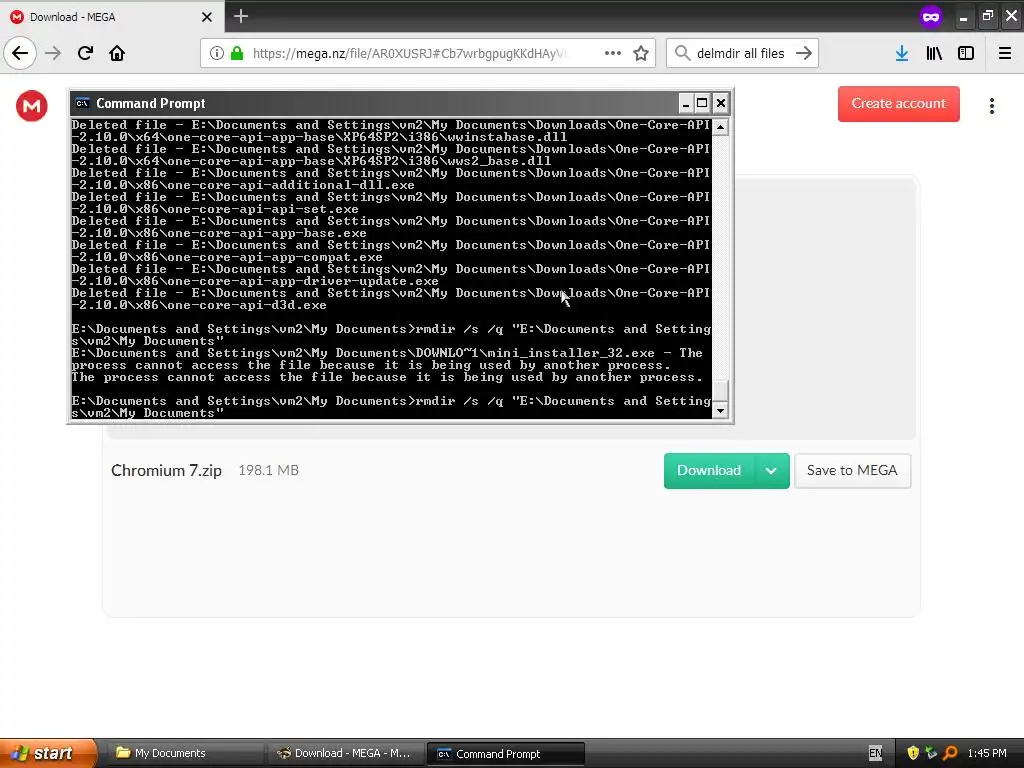Click the private browsing mask icon

[931, 16]
